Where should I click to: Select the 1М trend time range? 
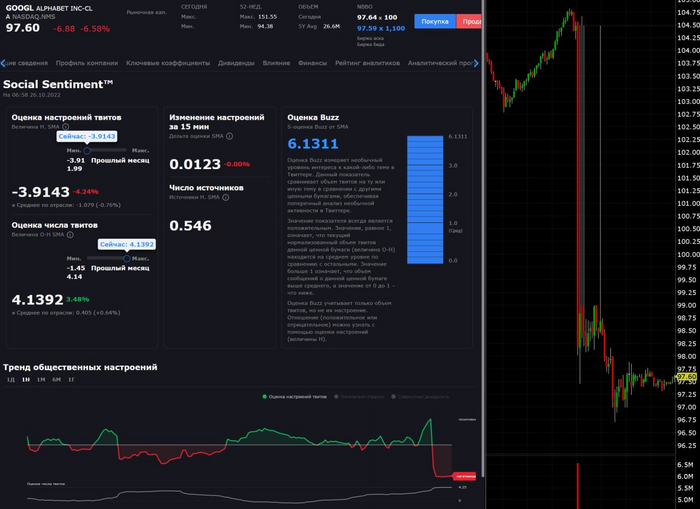coord(40,380)
